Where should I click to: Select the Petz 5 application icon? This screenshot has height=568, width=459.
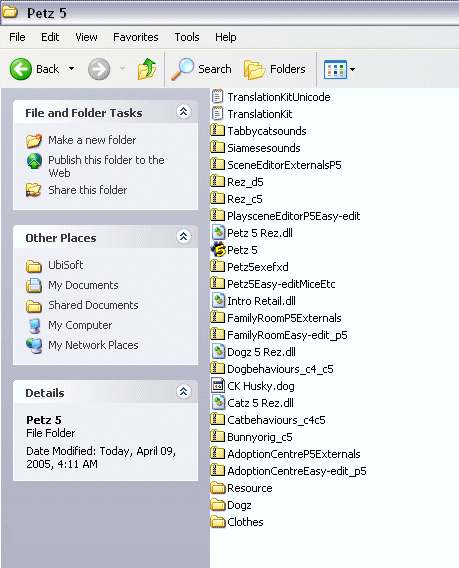[x=218, y=250]
